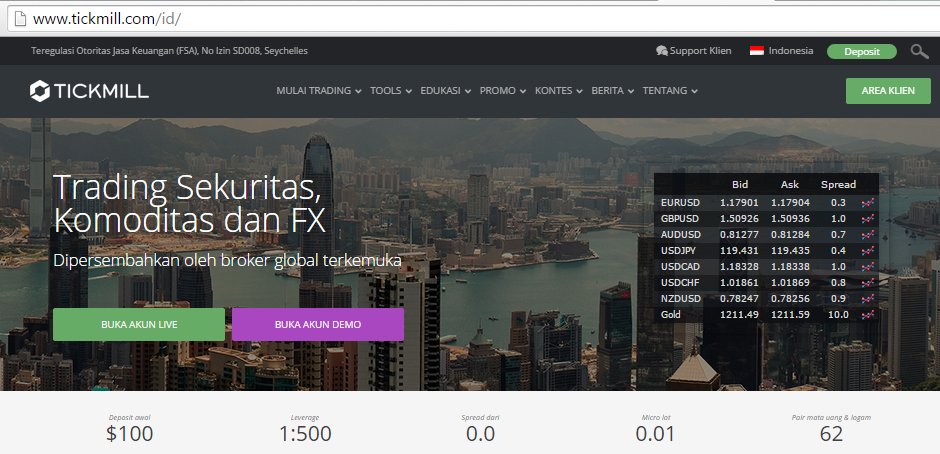Viewport: 940px width, 454px height.
Task: Click the EURUSD symbol in quotes table
Action: (x=680, y=203)
